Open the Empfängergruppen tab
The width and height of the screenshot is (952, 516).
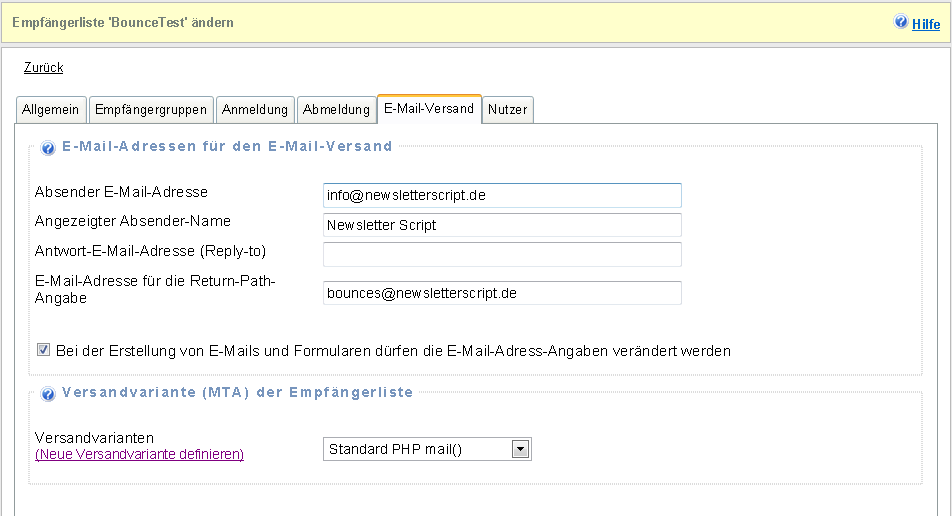(150, 110)
